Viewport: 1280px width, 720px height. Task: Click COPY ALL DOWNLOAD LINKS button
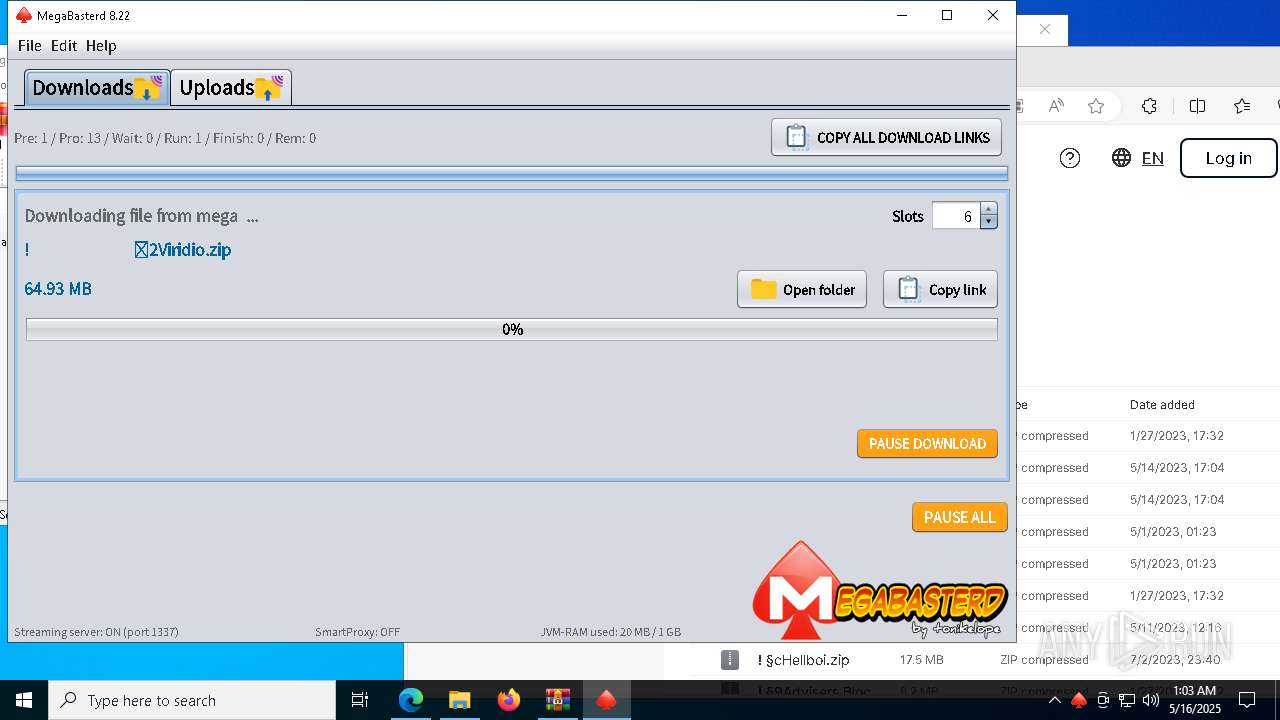886,137
